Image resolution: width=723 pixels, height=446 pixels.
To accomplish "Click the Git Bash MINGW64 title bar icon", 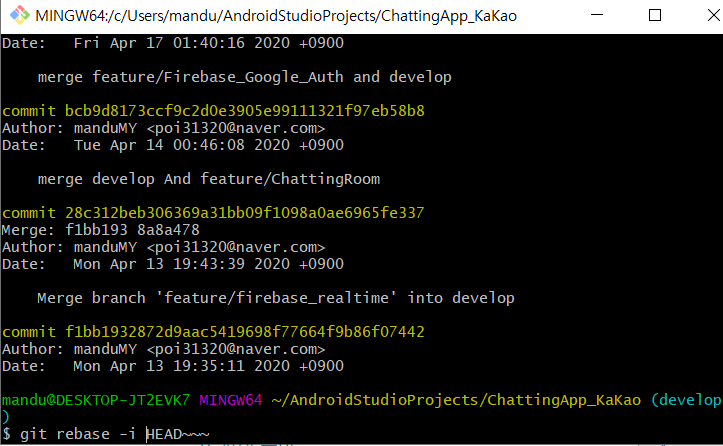I will coord(20,15).
